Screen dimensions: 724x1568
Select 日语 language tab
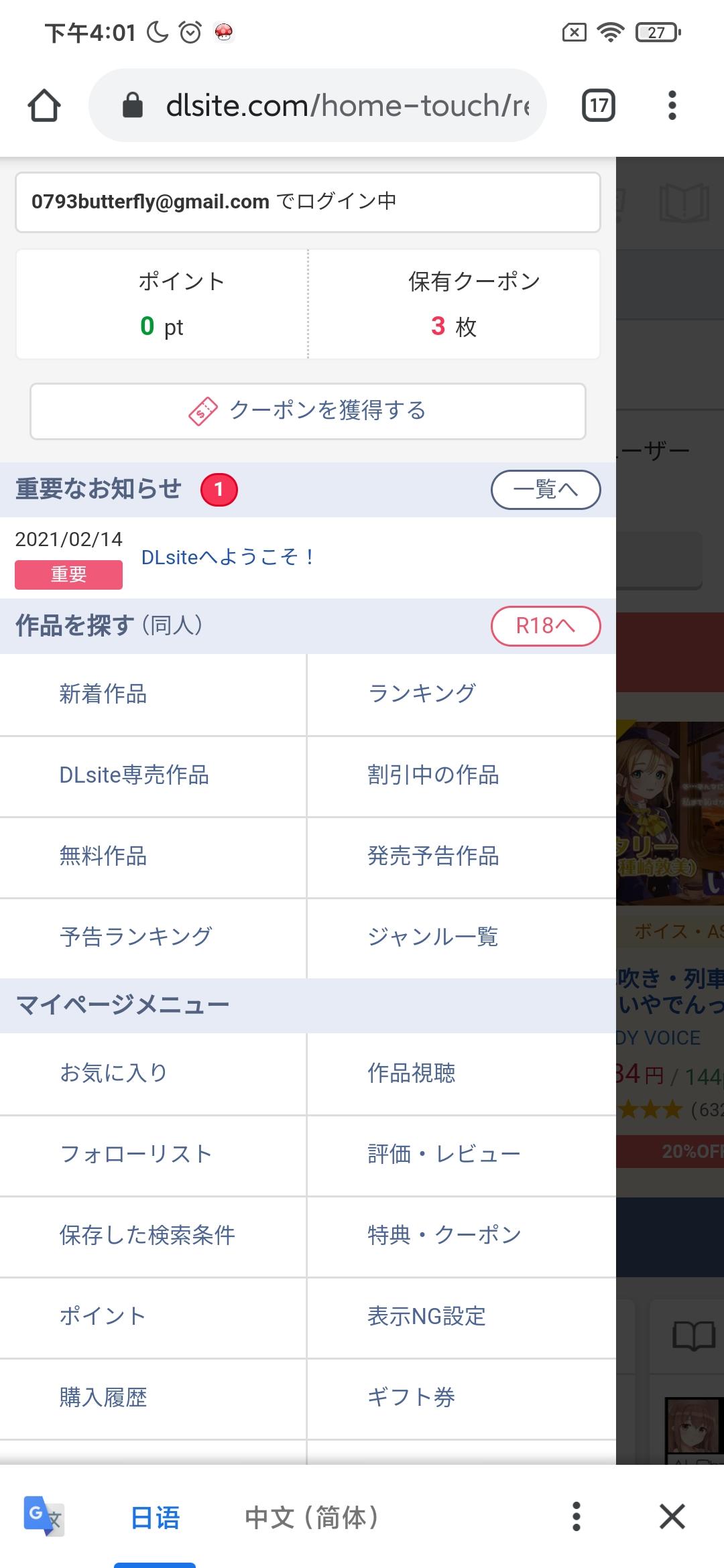pyautogui.click(x=155, y=1518)
